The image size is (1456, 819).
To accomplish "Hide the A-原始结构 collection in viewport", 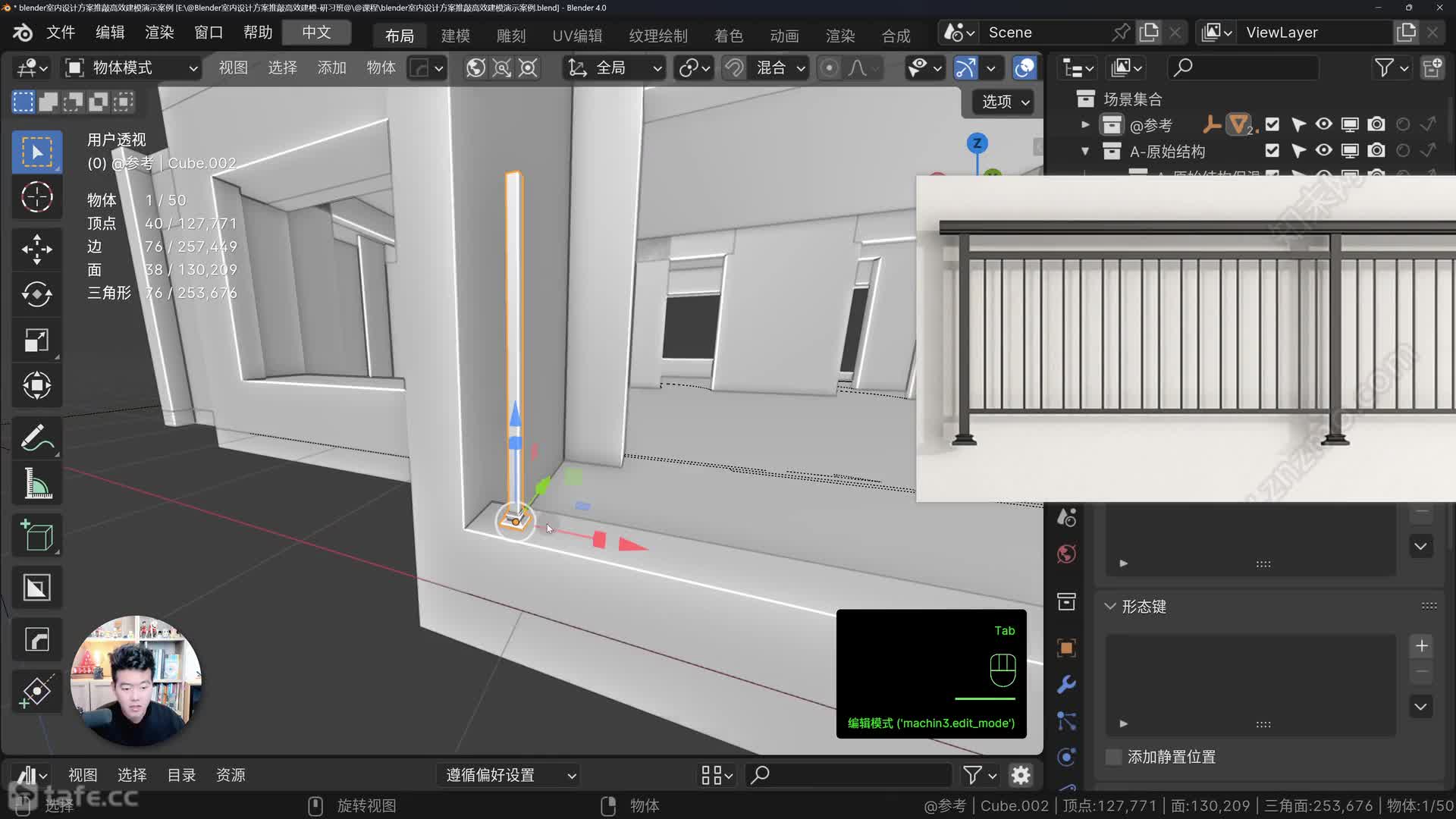I will click(1323, 151).
